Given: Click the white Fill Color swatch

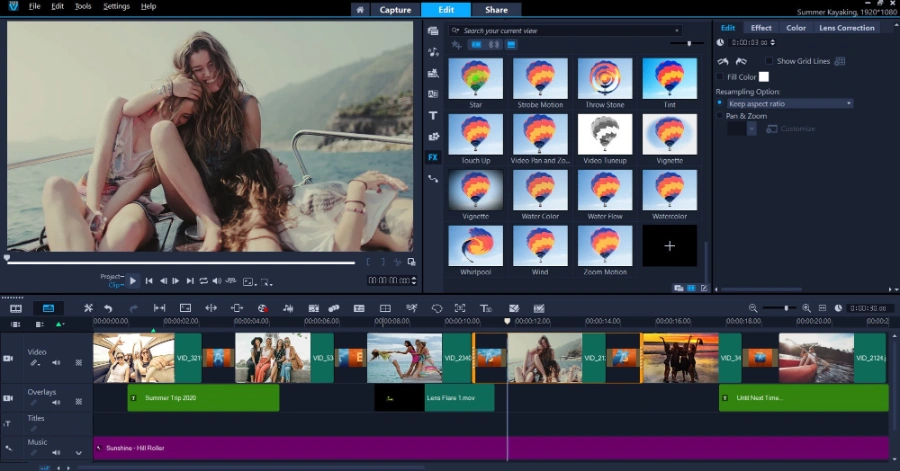Looking at the screenshot, I should (x=763, y=76).
